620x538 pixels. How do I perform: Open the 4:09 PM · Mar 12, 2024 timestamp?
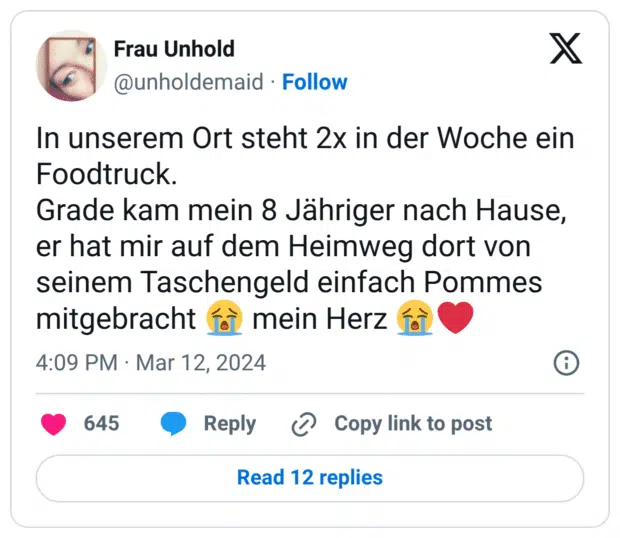[151, 362]
